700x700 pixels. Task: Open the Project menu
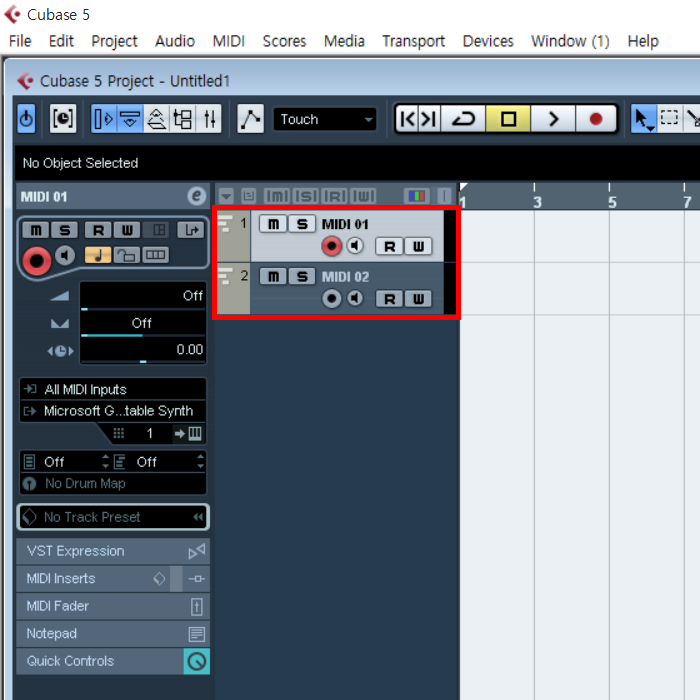[114, 41]
